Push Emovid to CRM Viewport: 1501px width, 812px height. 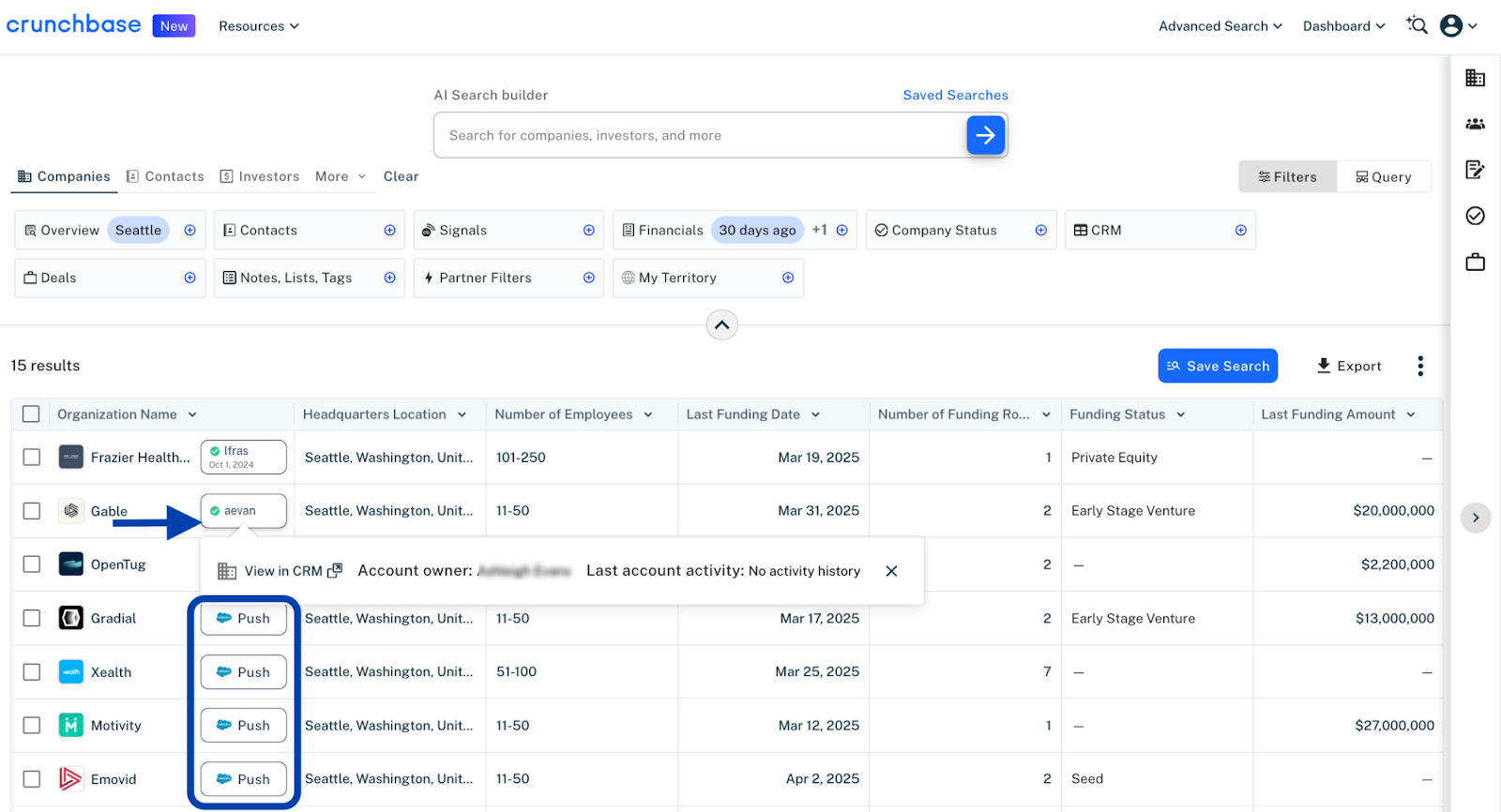click(x=243, y=778)
